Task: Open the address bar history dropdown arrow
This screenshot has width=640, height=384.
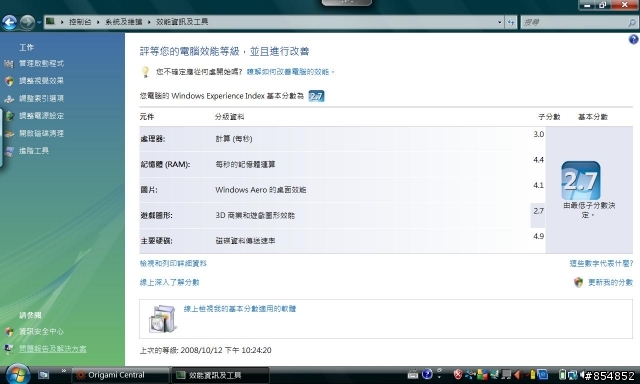Action: point(500,22)
